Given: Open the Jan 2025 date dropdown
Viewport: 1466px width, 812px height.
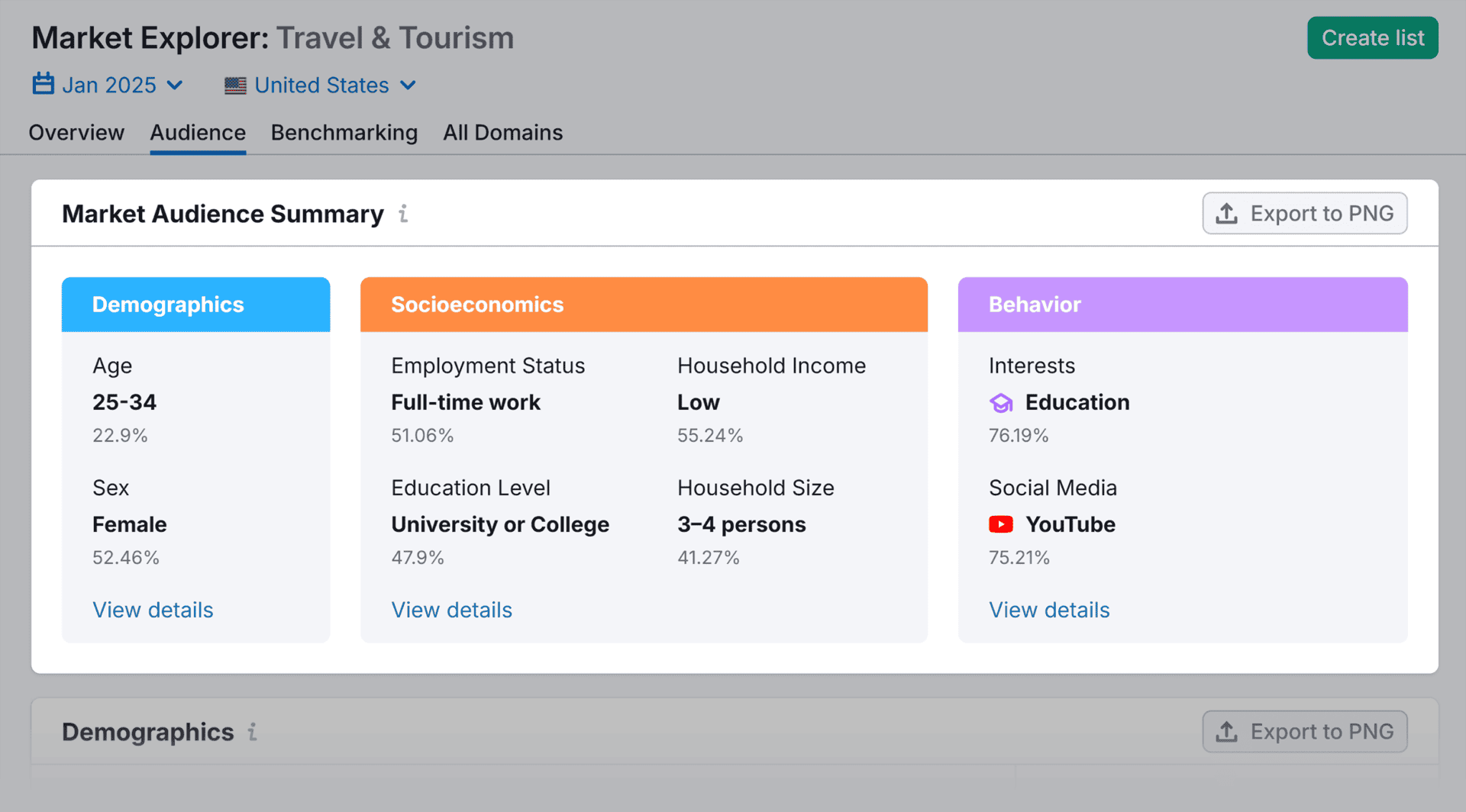Looking at the screenshot, I should [108, 85].
